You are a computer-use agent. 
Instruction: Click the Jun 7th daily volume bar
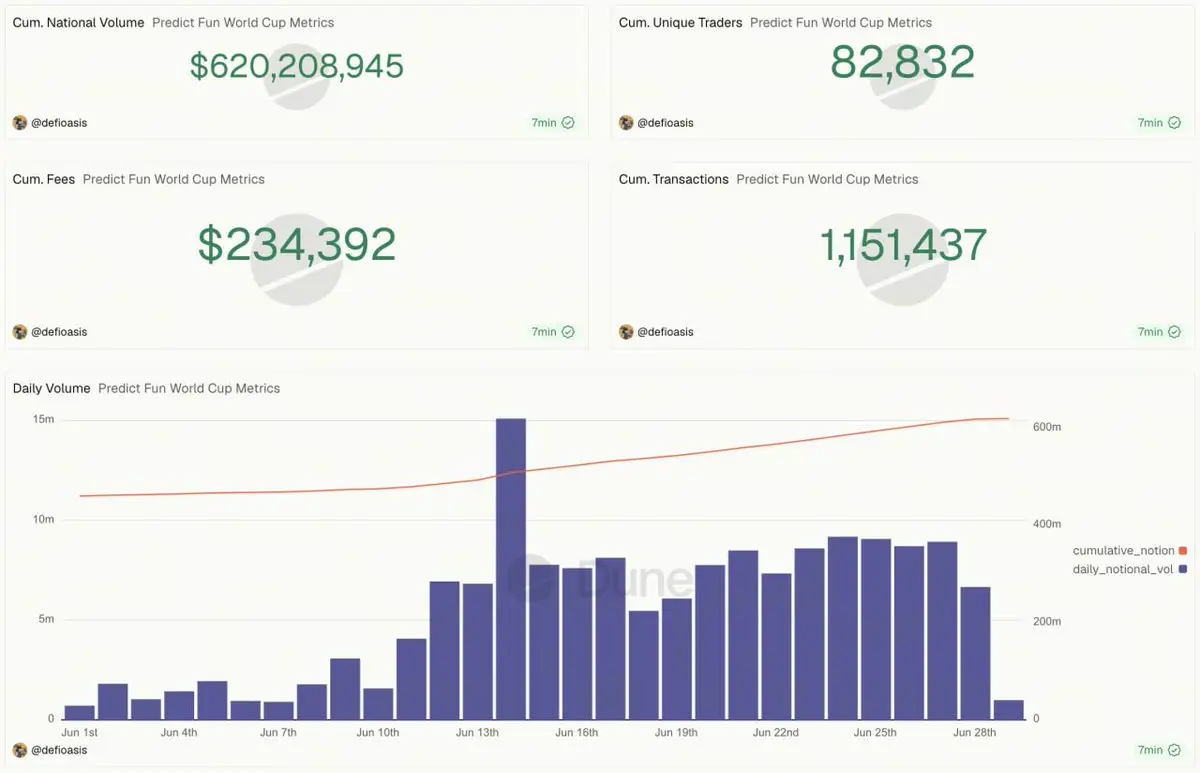tap(278, 711)
